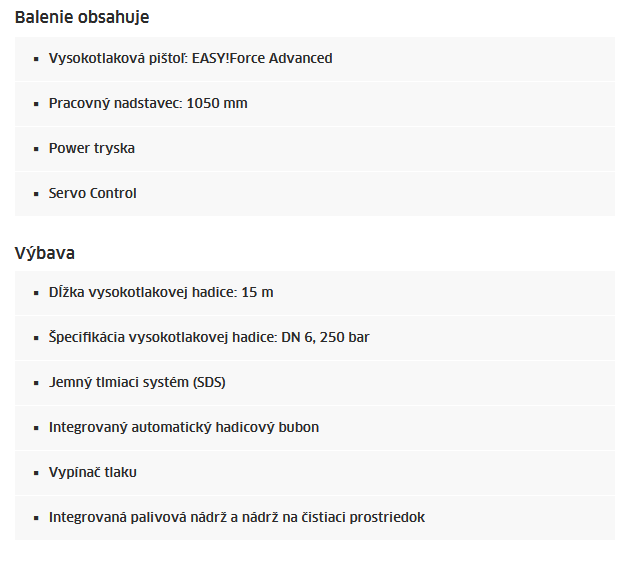
Task: Click bullet next to 'Vysokotlaková pištoľ'
Action: click(36, 59)
